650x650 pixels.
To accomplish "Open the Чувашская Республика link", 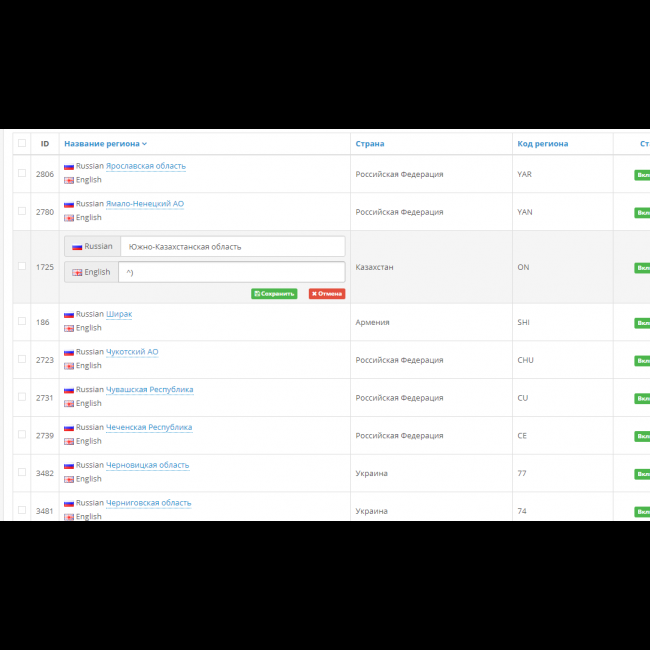I will [149, 390].
